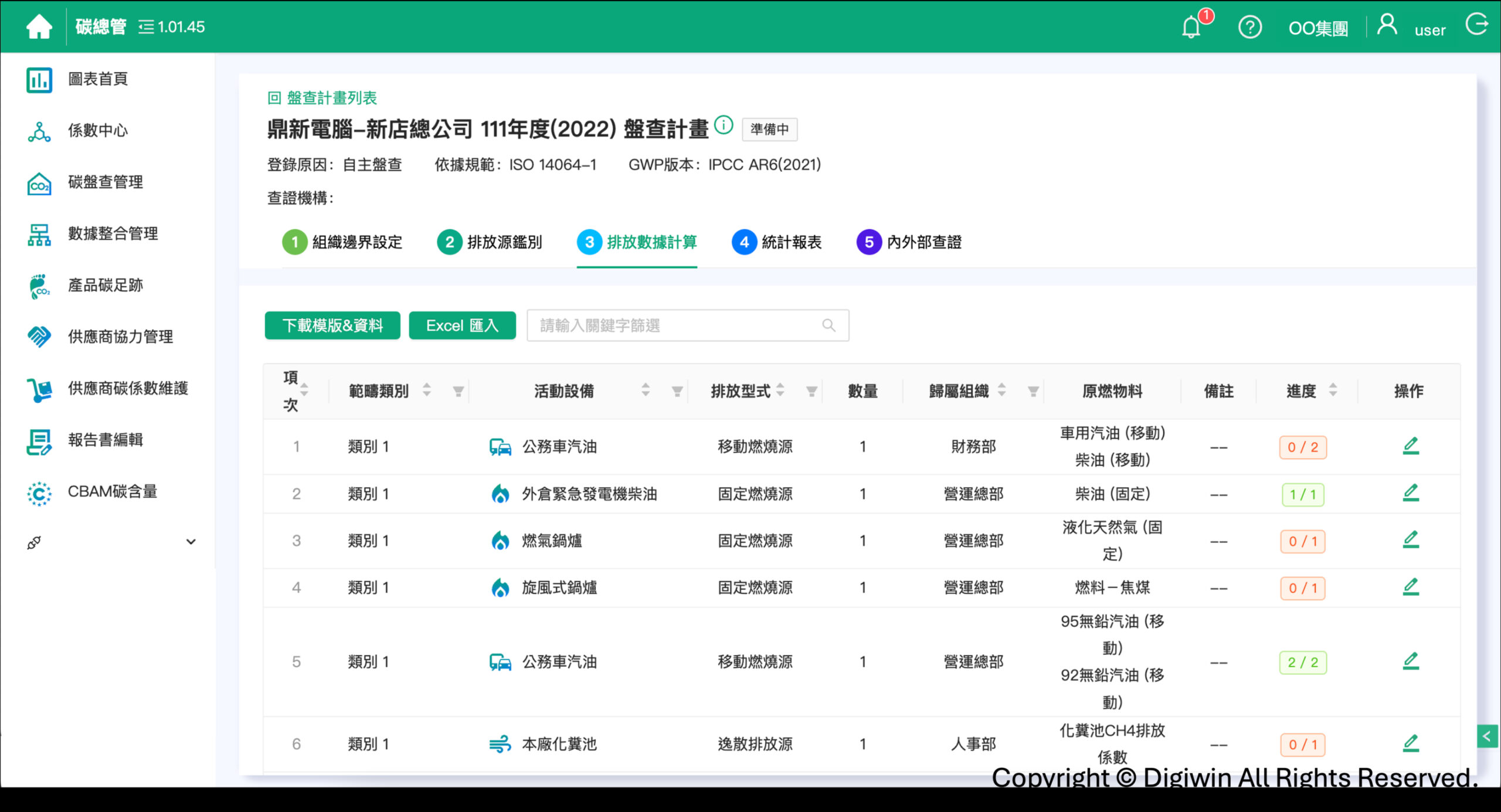Click car icon in row 5 公務車汽油

click(x=500, y=662)
